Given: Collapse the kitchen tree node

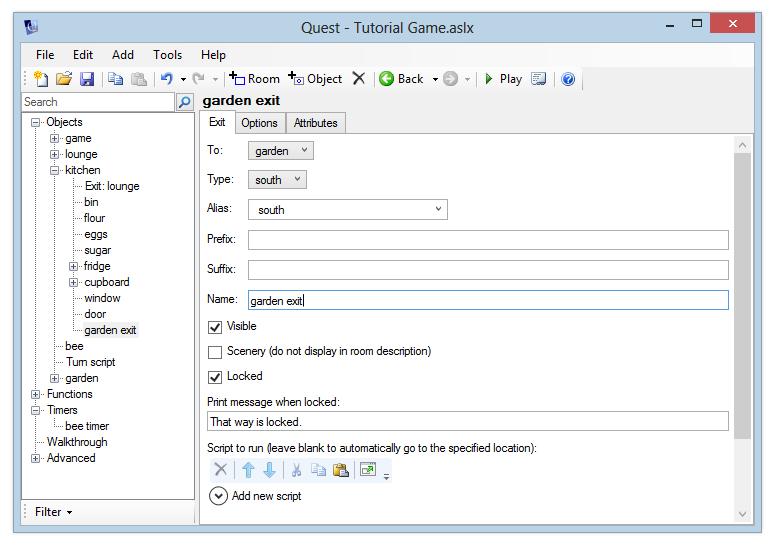Looking at the screenshot, I should click(x=54, y=170).
